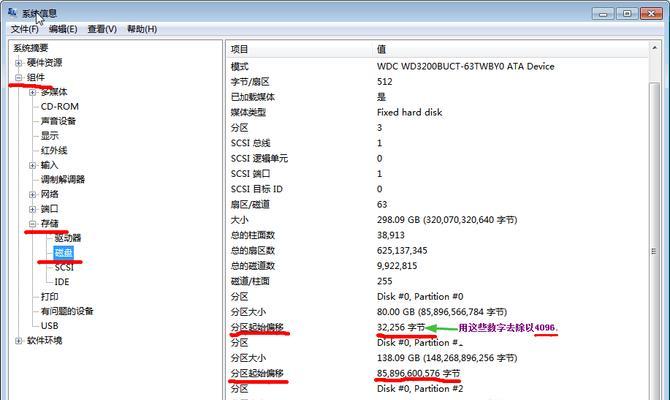Select the 总的扇区数 625,137,345 value
The width and height of the screenshot is (670, 400).
click(402, 250)
